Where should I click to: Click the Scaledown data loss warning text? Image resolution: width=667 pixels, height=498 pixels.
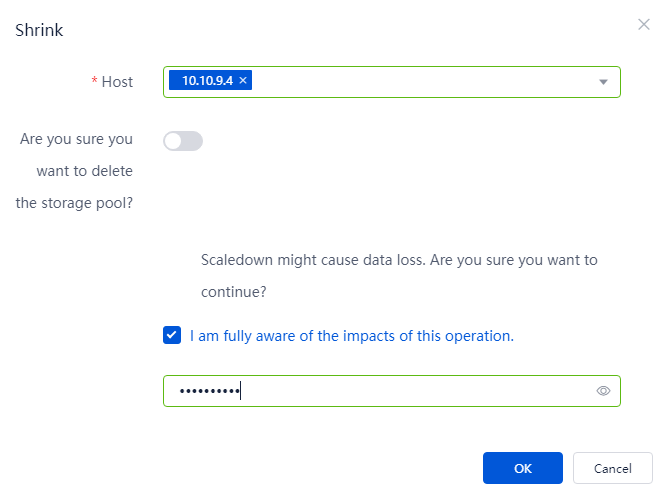[x=399, y=276]
